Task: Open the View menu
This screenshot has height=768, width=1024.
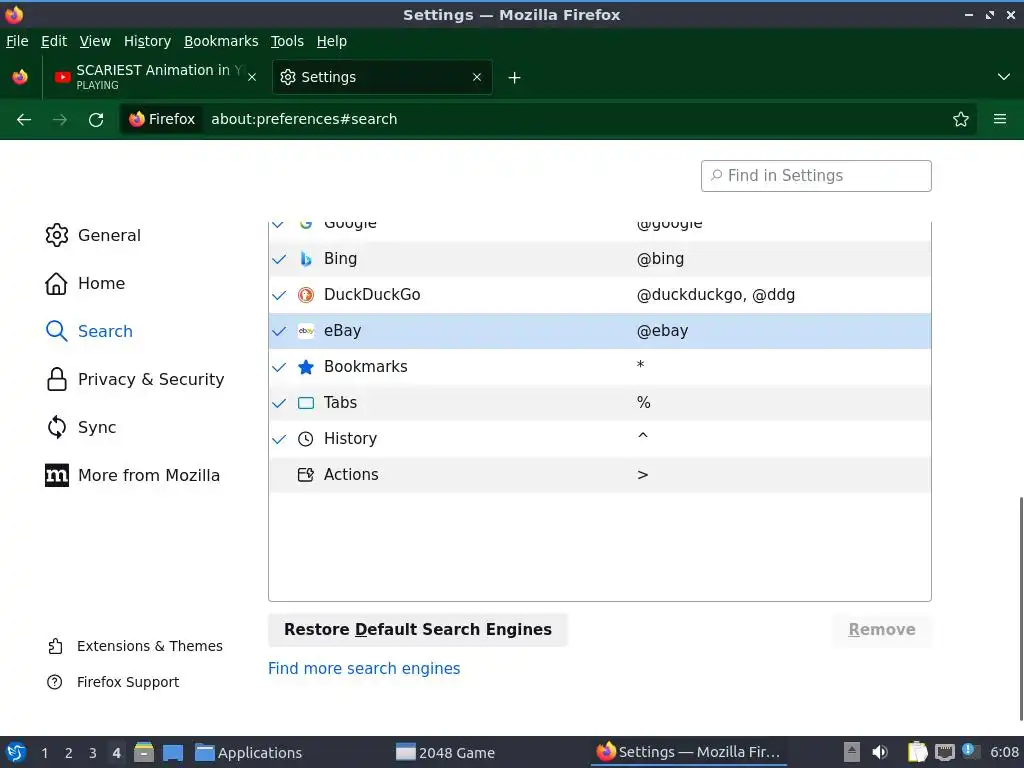Action: pos(95,41)
